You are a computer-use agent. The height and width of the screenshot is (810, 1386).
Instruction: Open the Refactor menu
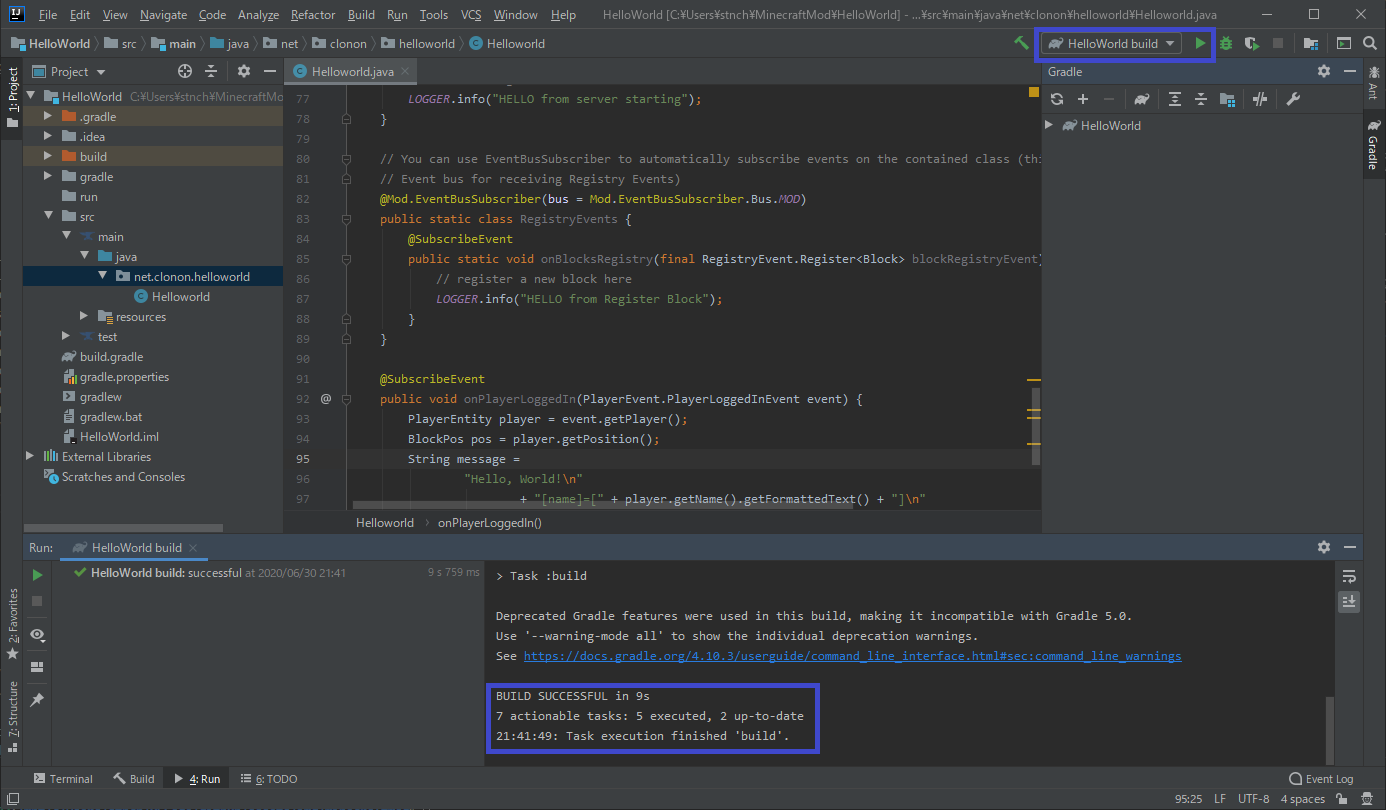tap(313, 15)
